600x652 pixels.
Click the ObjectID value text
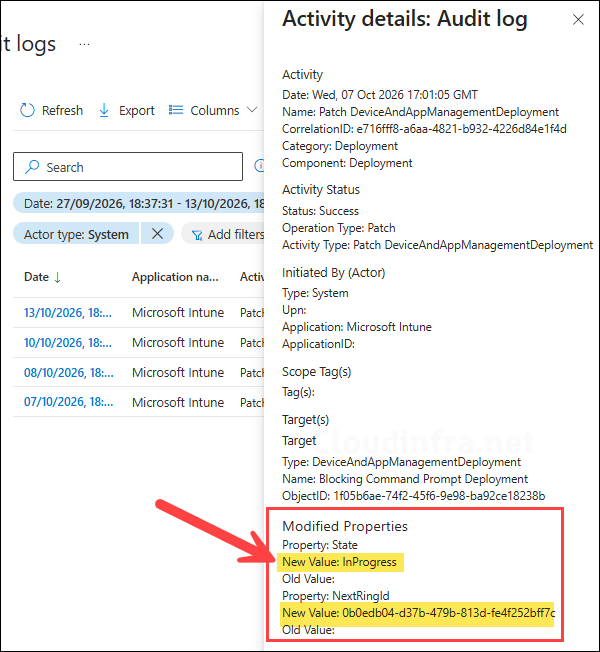click(x=439, y=496)
